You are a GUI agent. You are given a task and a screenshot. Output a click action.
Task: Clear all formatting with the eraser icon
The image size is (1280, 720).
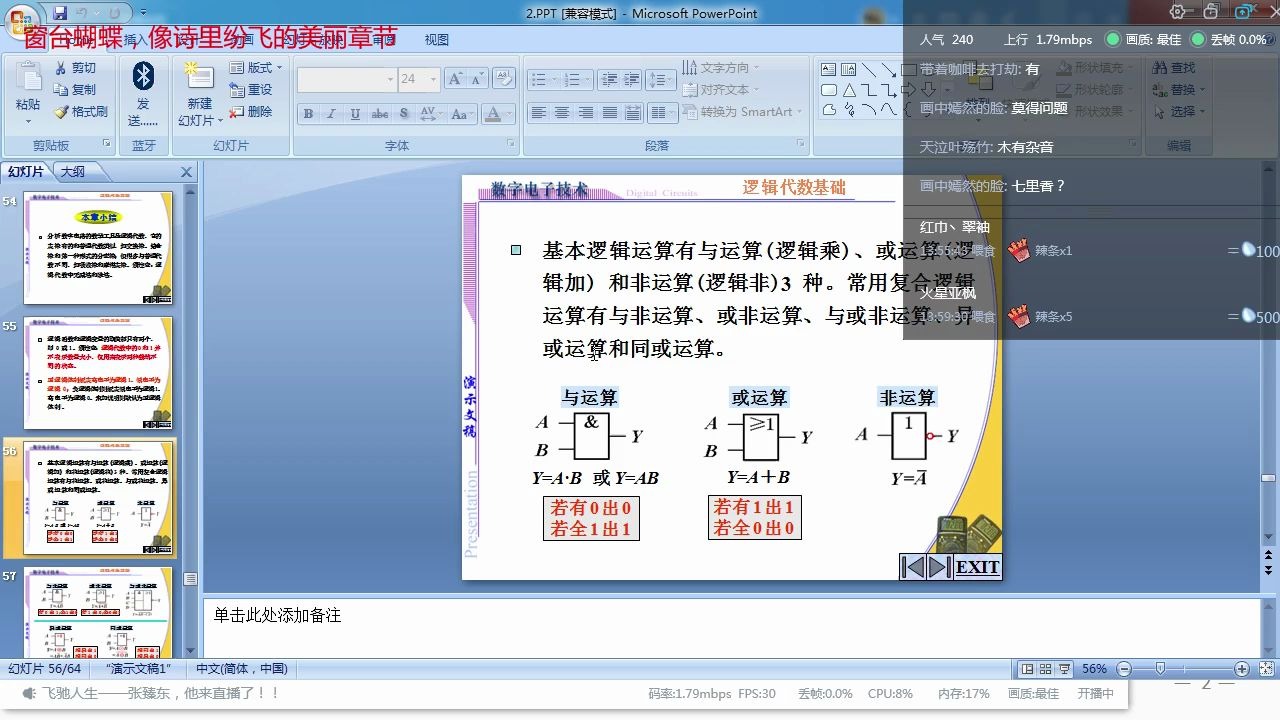(x=505, y=79)
